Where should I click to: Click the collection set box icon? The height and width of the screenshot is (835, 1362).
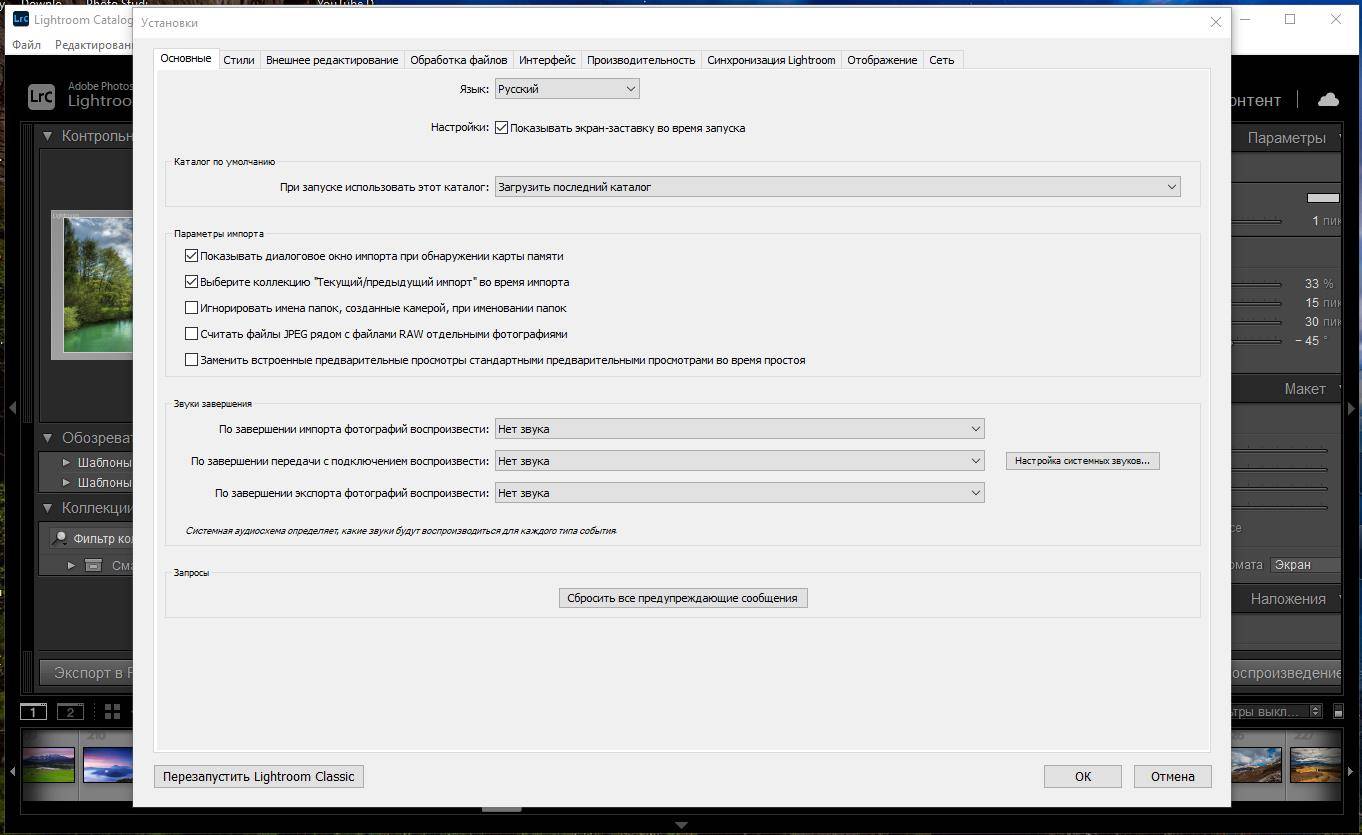(x=93, y=565)
